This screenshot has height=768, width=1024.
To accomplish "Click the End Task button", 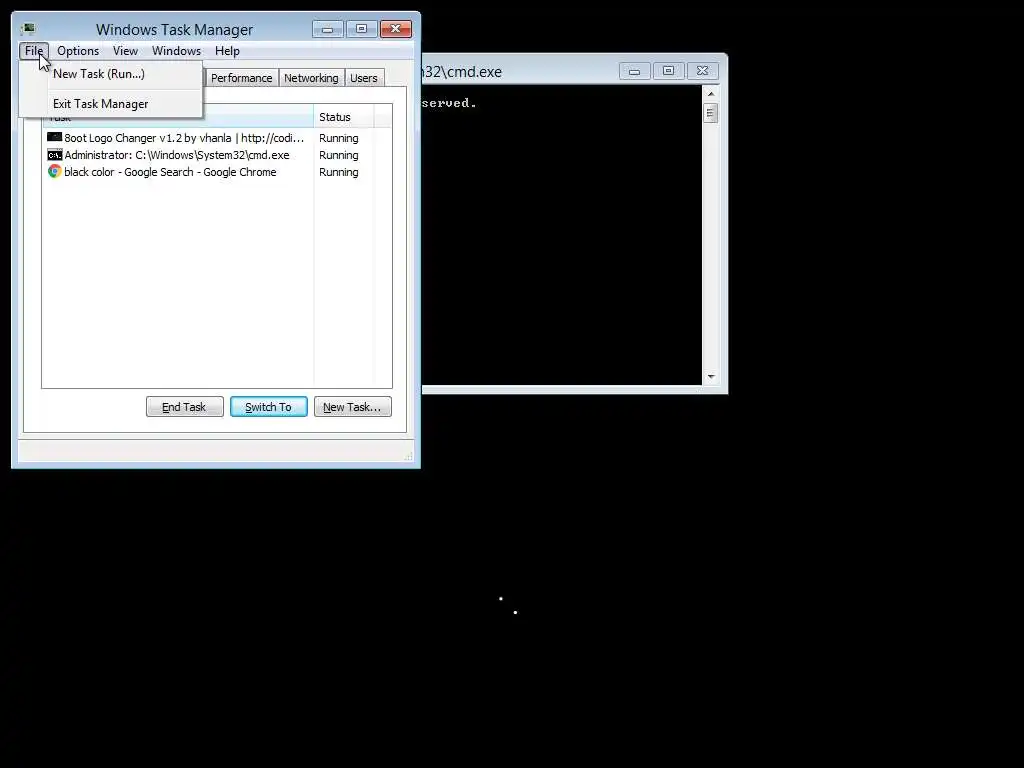I will click(x=184, y=407).
